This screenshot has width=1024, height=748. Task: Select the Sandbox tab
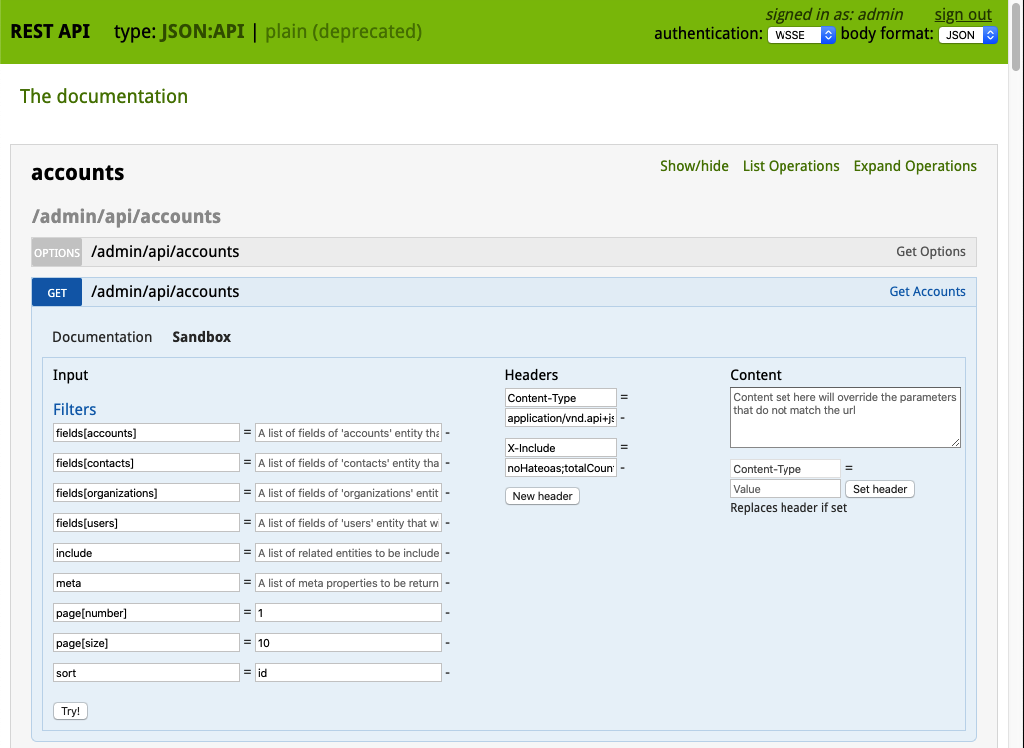(201, 337)
